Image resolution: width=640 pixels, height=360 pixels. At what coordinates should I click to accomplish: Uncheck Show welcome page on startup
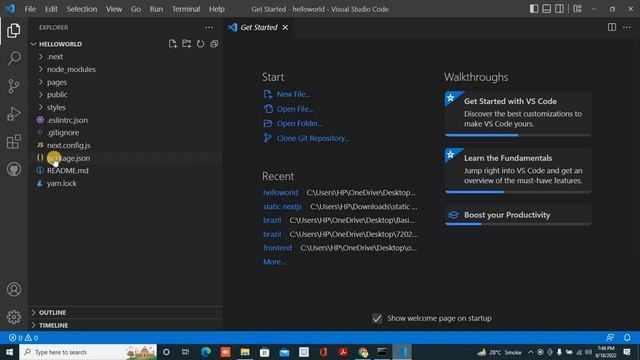tap(377, 318)
